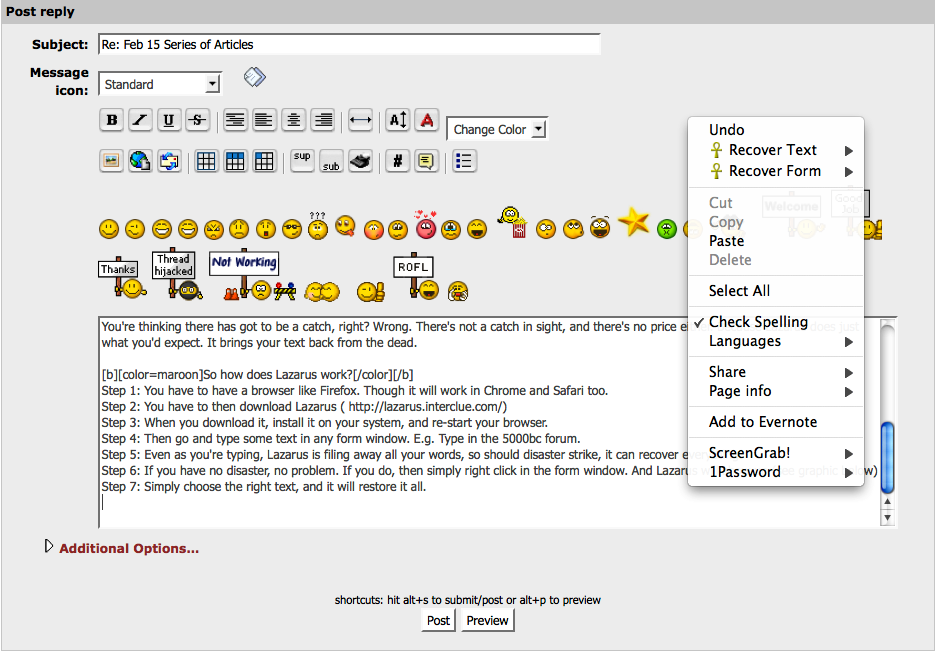Open the Change Color dropdown

click(x=497, y=129)
